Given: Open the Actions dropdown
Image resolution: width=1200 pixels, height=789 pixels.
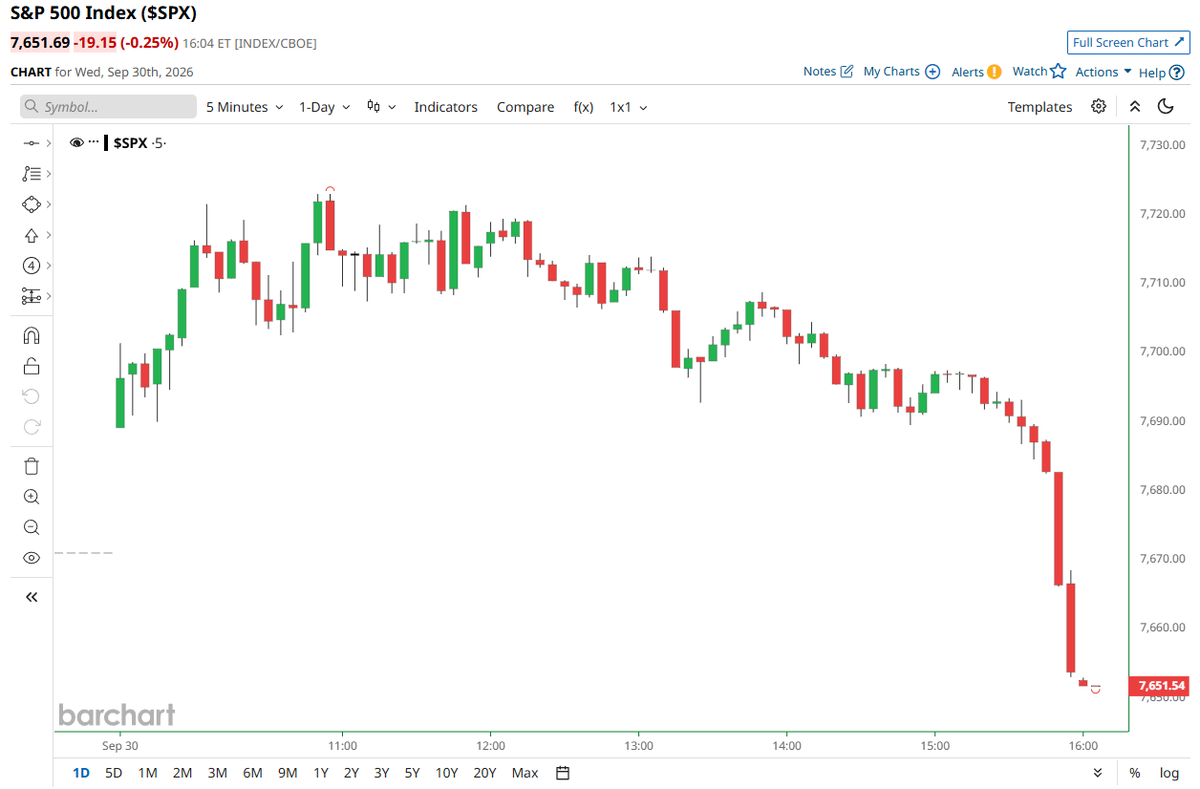Looking at the screenshot, I should 1103,71.
